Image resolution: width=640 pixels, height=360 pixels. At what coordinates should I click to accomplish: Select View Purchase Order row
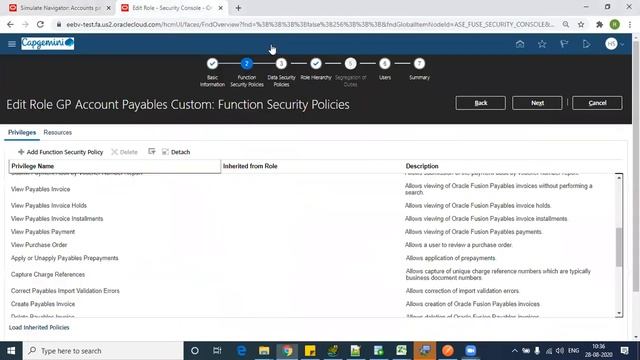(312, 245)
